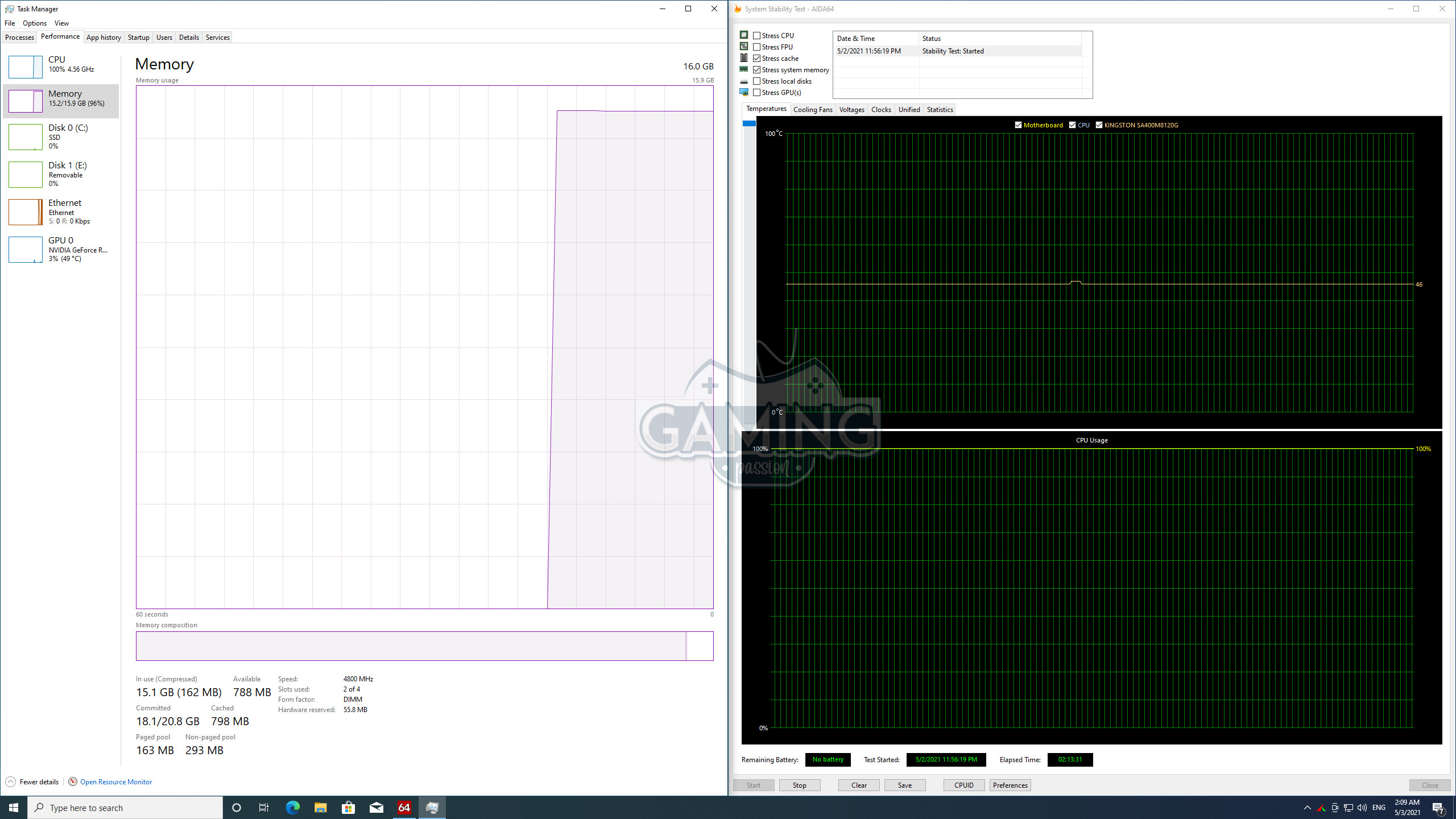Enable the Stress CPU checkbox

coord(757,35)
